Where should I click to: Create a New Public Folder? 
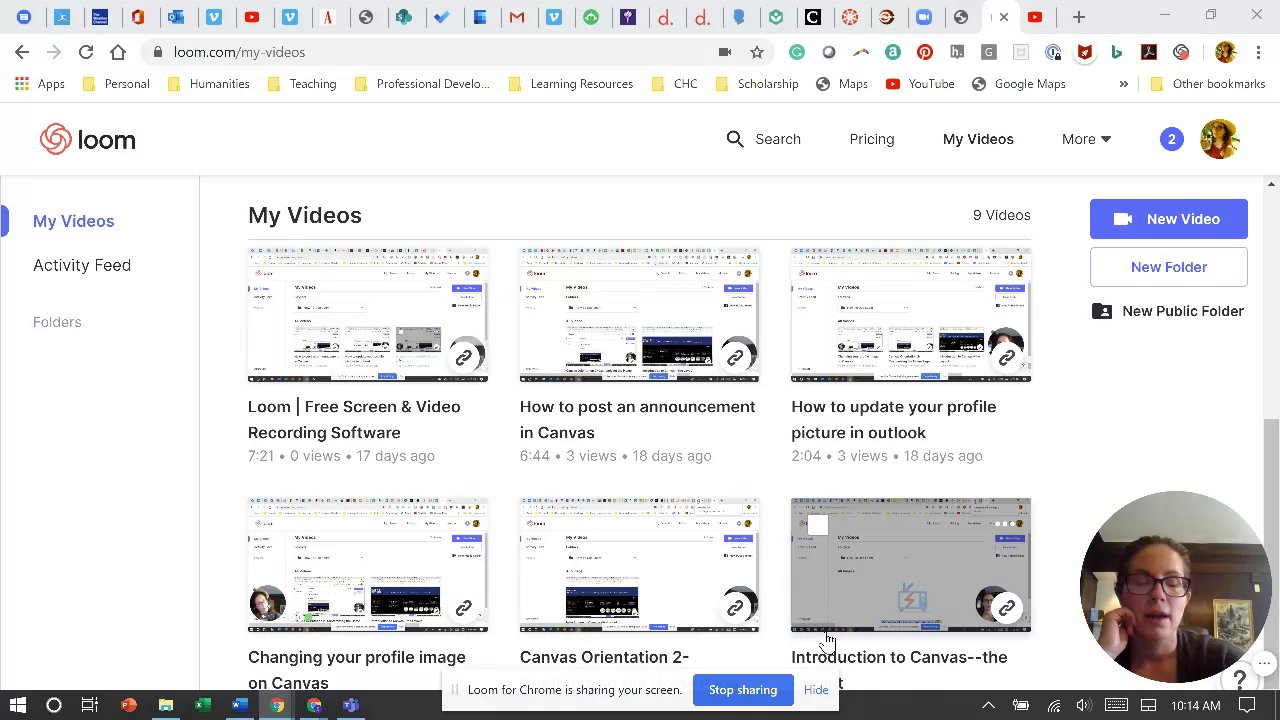[x=1167, y=311]
